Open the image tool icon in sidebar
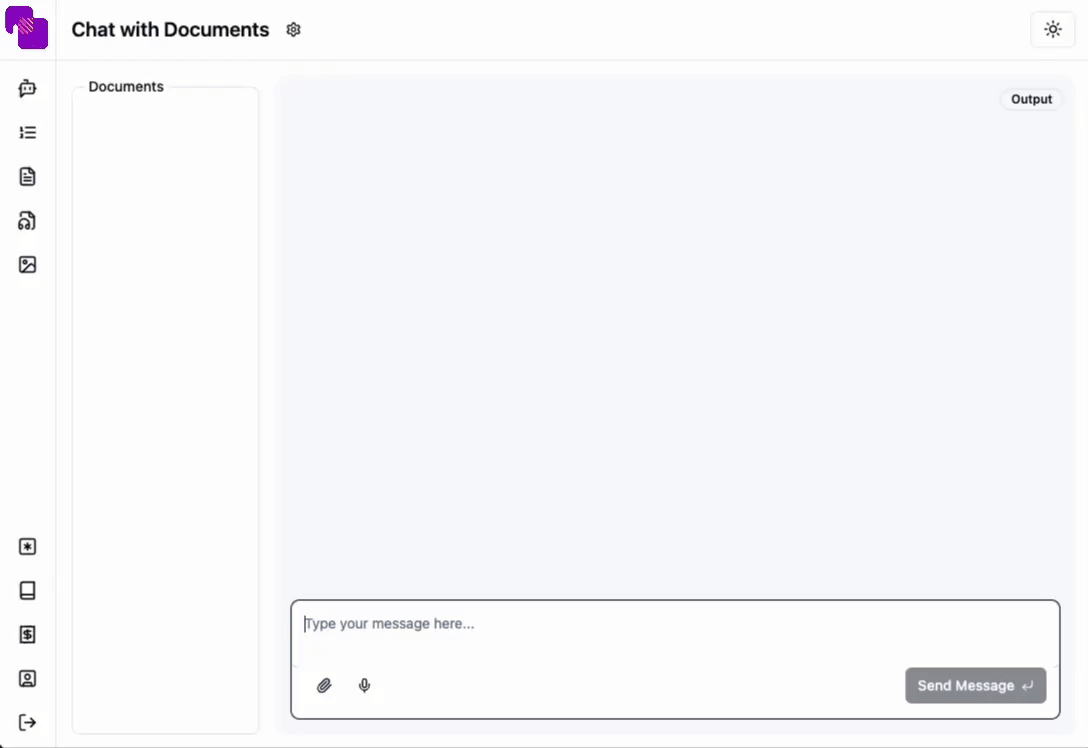 (27, 265)
